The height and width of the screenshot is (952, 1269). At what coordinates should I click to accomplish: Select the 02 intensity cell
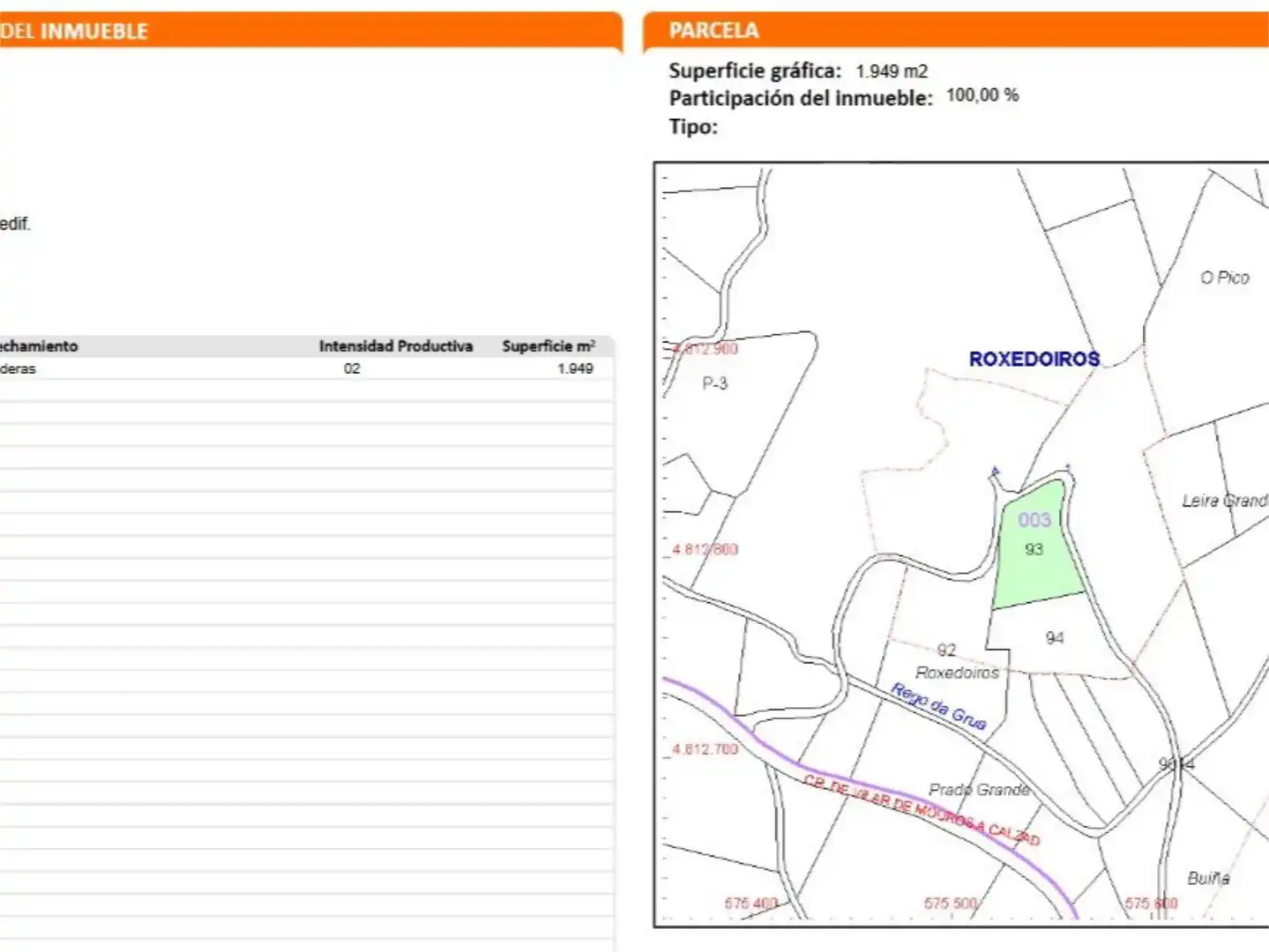352,368
